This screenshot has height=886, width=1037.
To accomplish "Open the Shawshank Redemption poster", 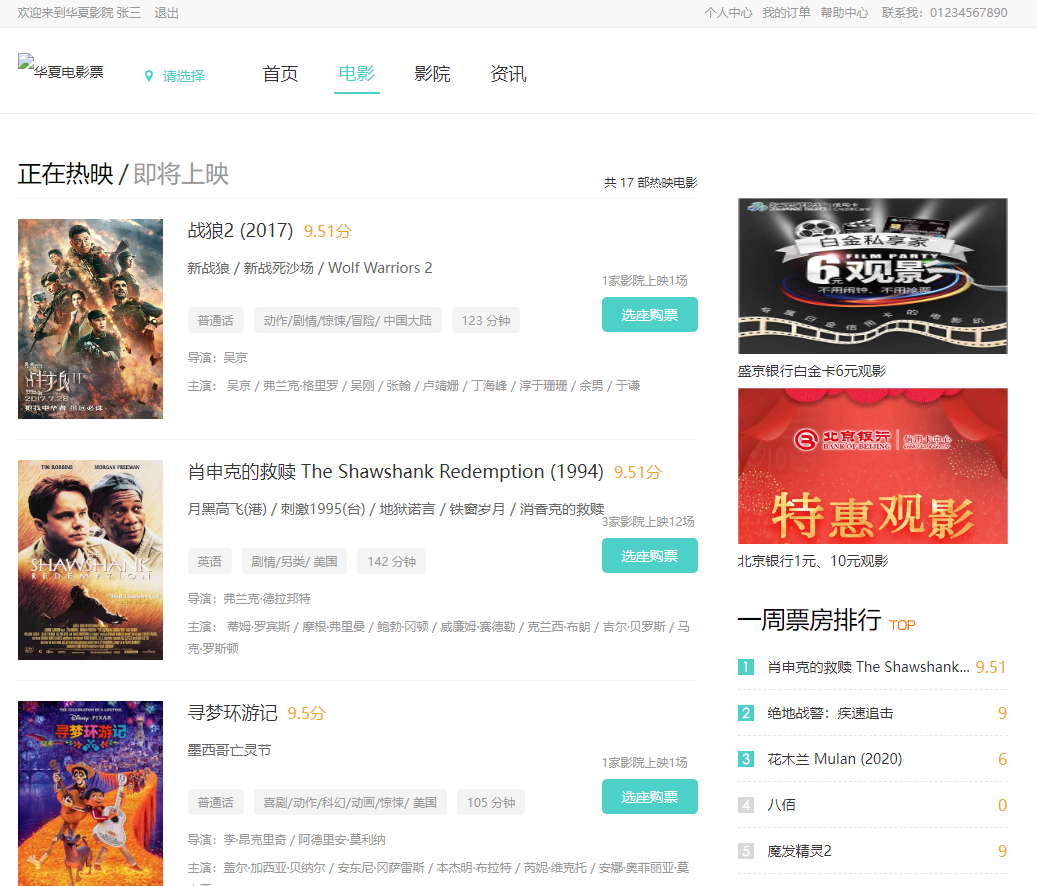I will coord(90,560).
